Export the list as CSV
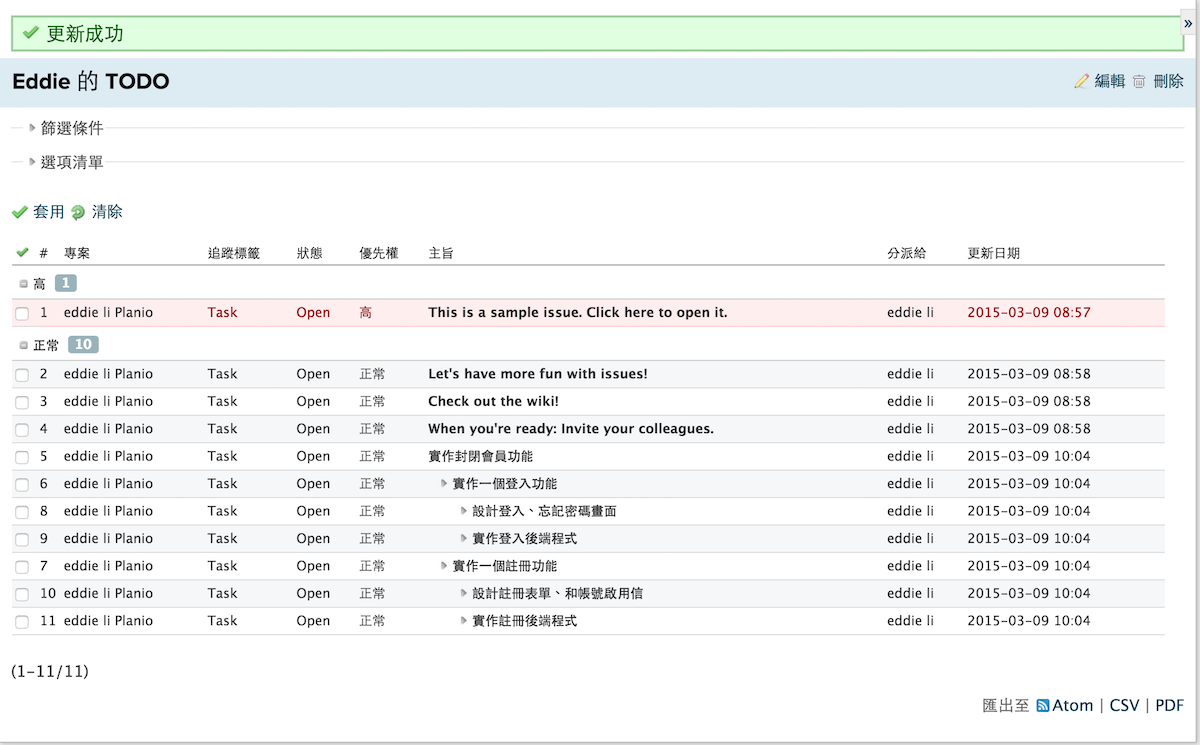This screenshot has height=745, width=1200. (x=1124, y=705)
